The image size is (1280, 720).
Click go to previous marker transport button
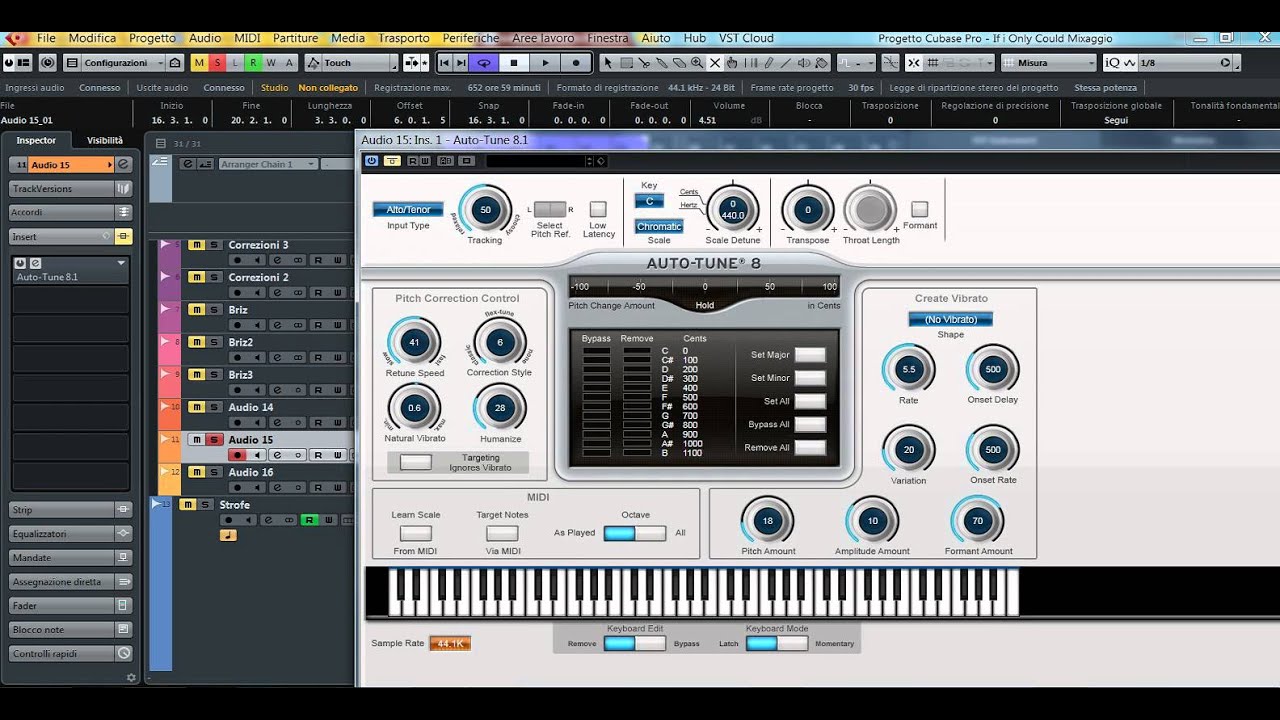tap(446, 62)
